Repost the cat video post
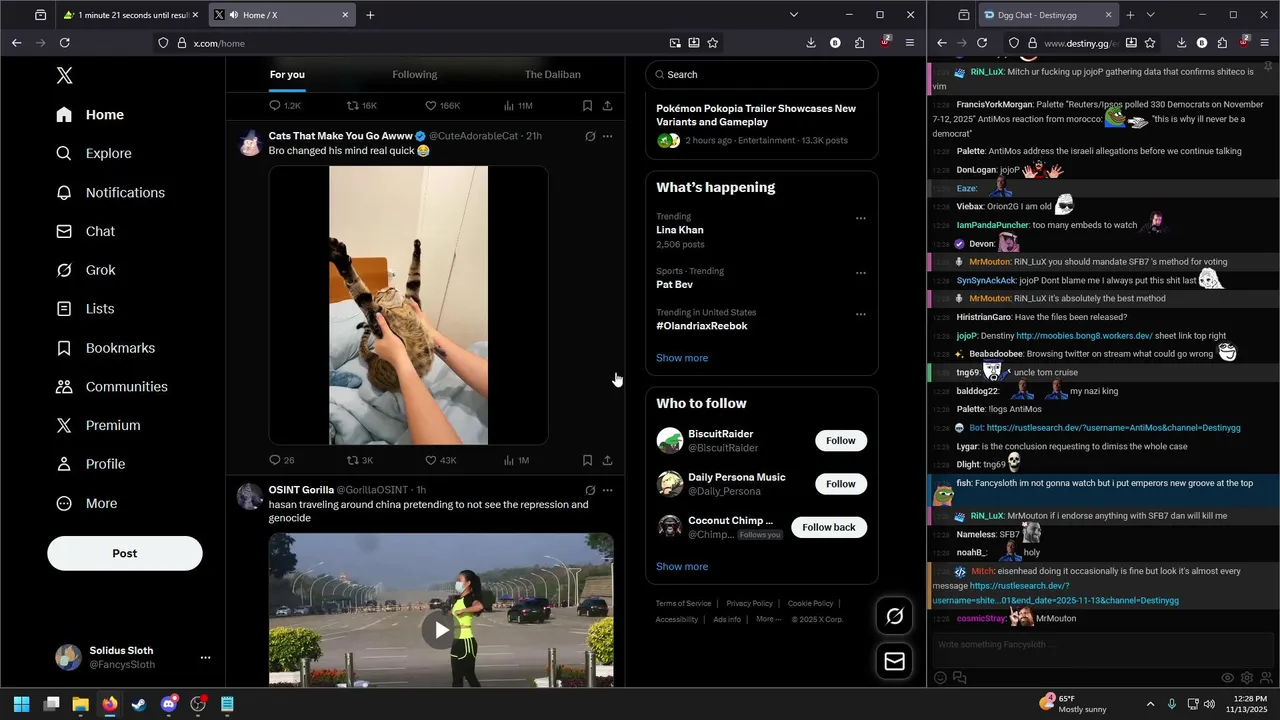Viewport: 1280px width, 720px height. coord(352,460)
